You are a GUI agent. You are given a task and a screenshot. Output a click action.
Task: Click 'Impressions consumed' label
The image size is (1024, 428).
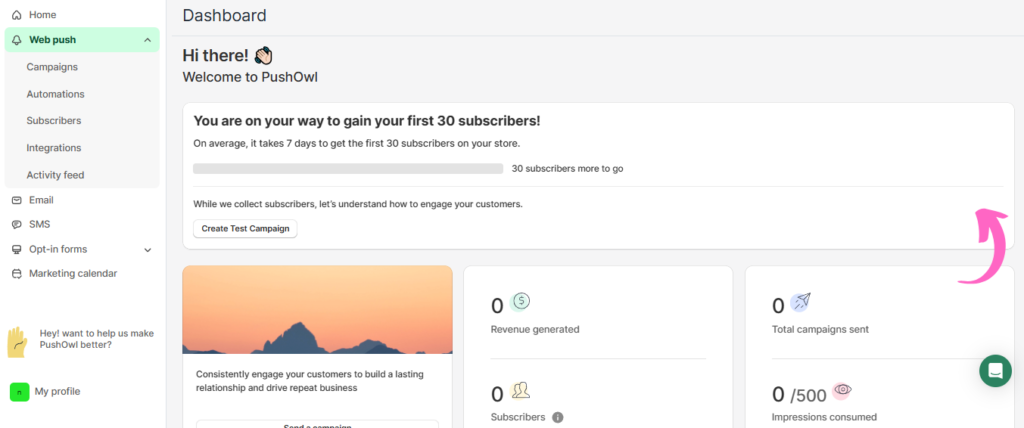click(824, 417)
